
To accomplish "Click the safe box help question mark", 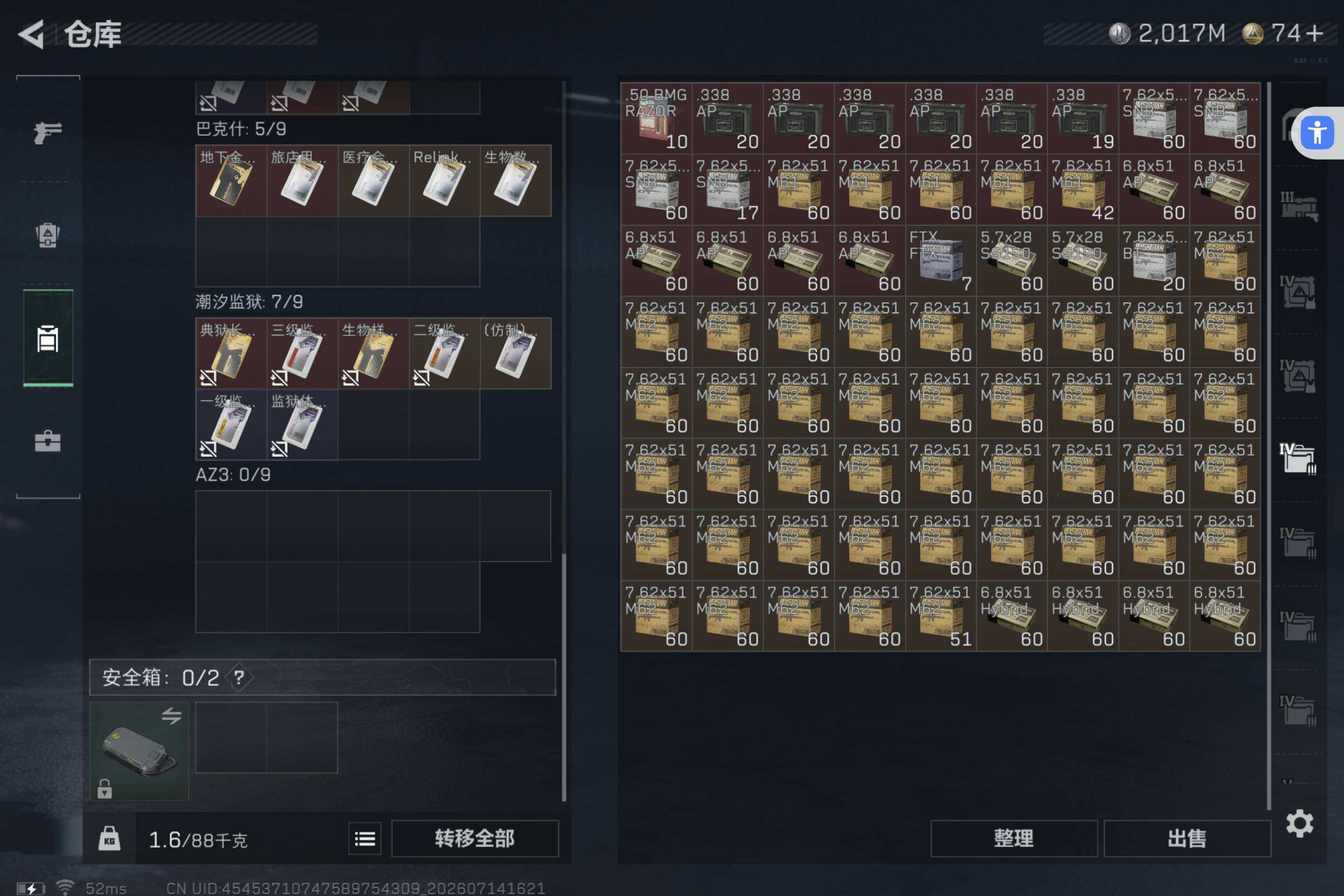I will (239, 678).
